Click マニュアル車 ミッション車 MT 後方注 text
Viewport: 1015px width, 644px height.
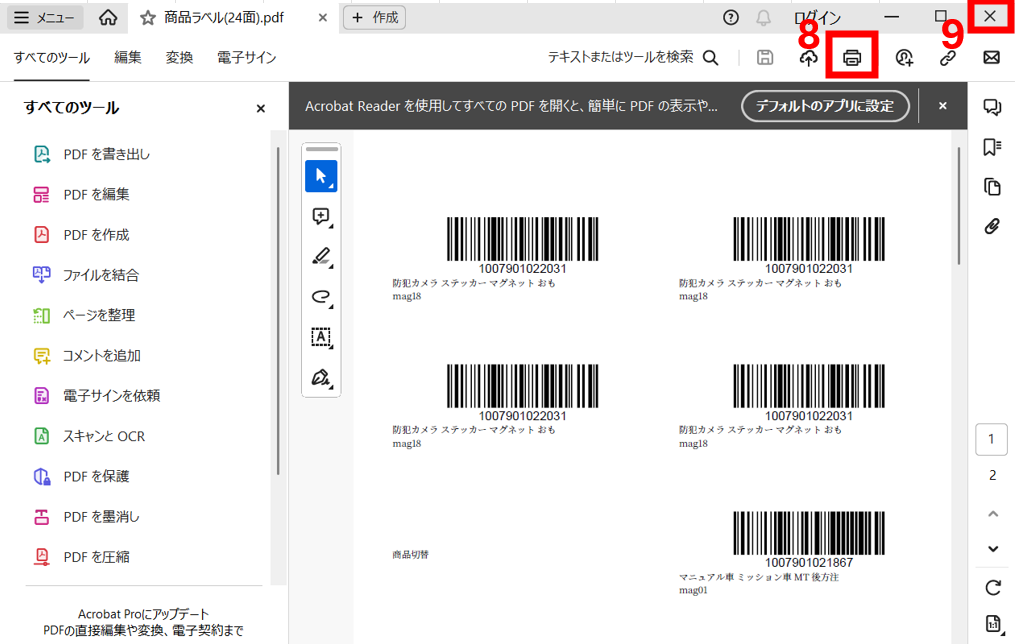(x=759, y=577)
